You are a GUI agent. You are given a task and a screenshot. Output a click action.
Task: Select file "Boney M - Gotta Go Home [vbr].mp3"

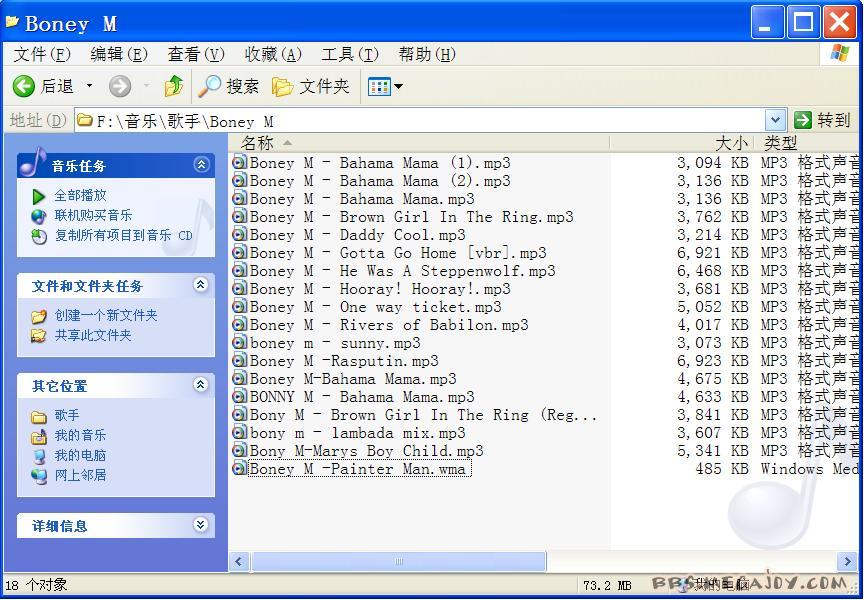[398, 253]
